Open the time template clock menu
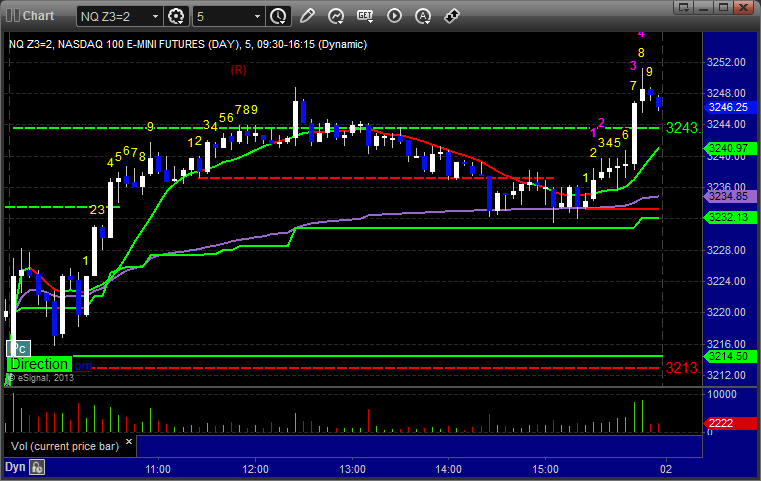Screen dimensions: 761x481 pyautogui.click(x=279, y=17)
